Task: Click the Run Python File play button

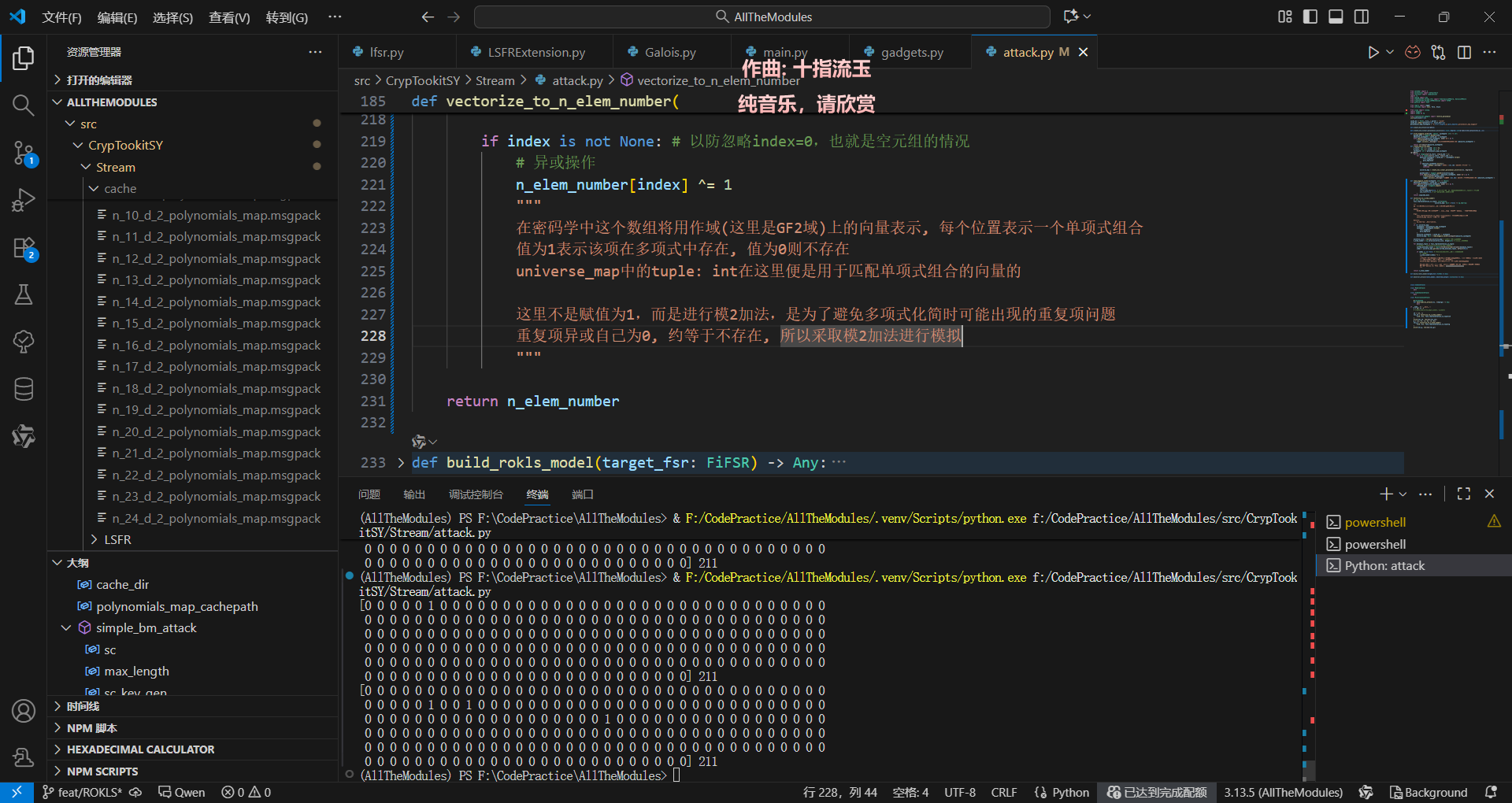Action: pyautogui.click(x=1373, y=53)
